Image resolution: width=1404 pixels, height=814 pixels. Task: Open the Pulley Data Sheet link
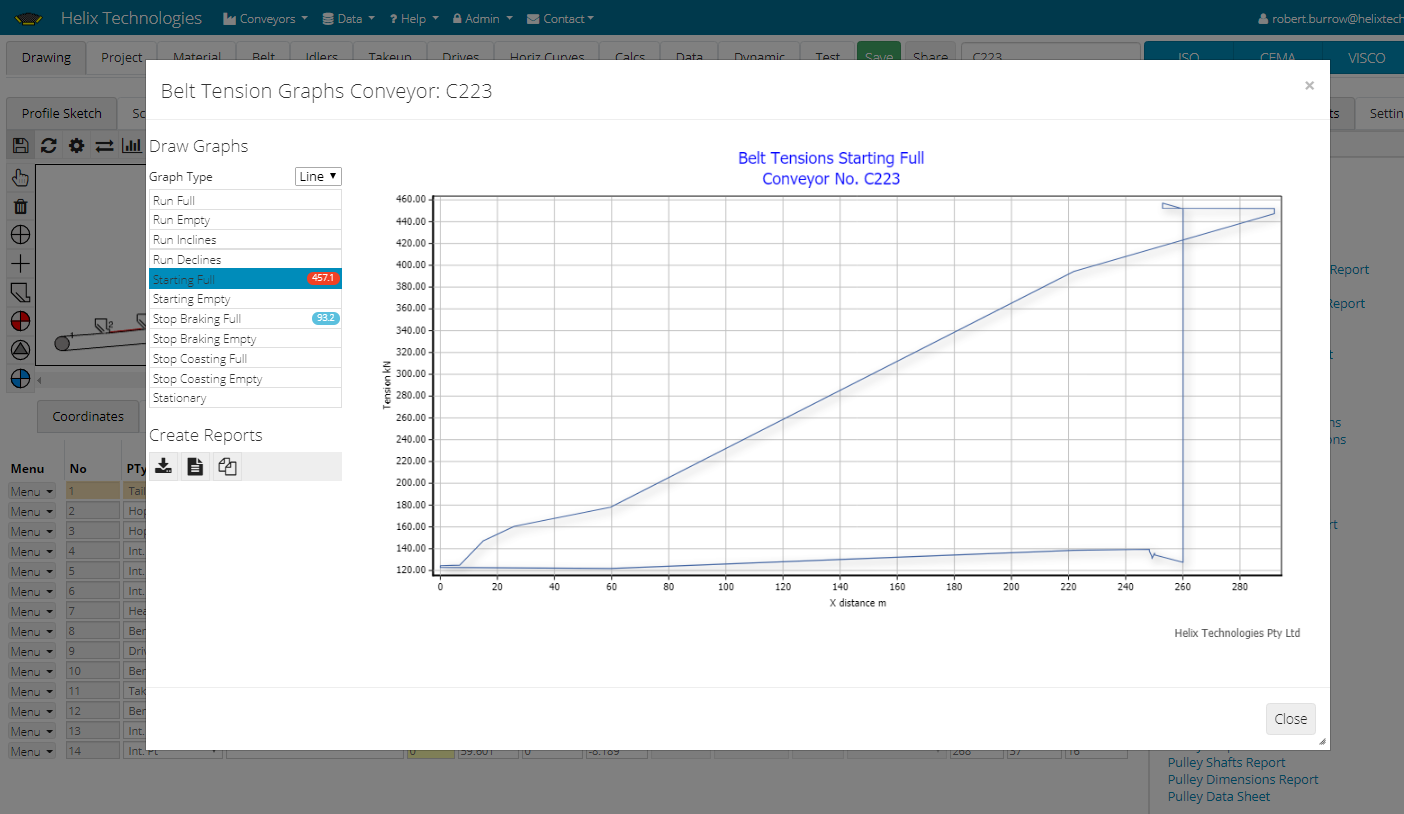coord(1218,797)
